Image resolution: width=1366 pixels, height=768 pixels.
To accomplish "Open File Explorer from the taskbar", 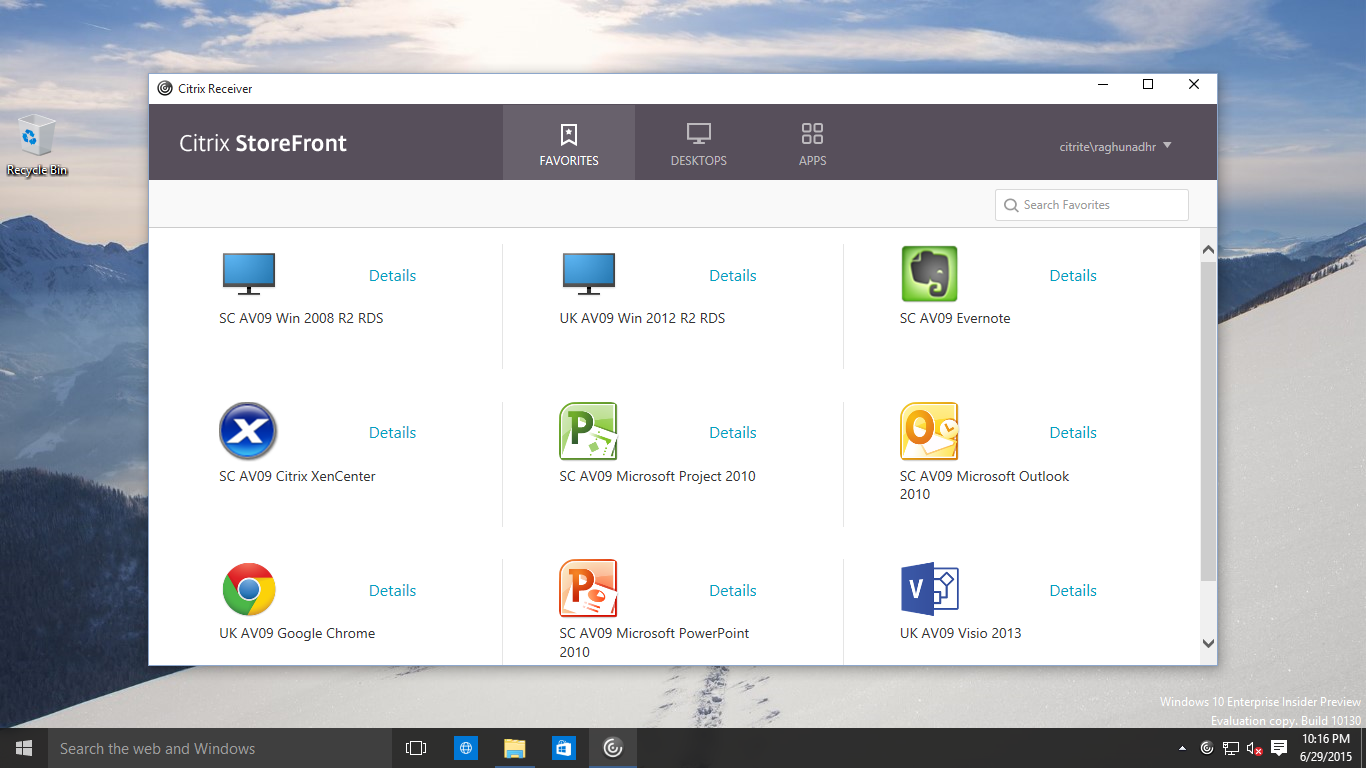I will point(514,748).
